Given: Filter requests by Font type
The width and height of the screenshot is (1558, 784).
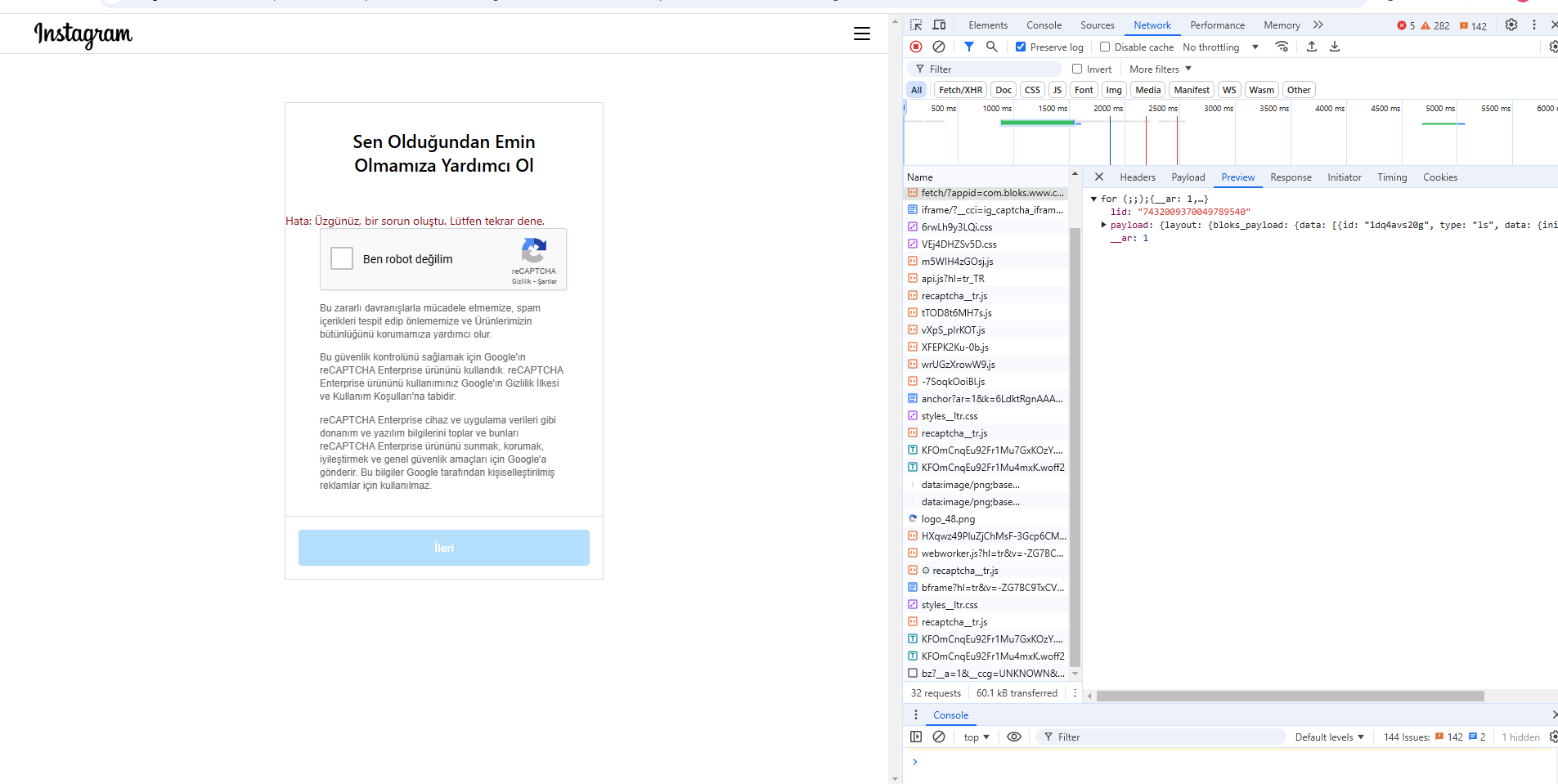Looking at the screenshot, I should click(1084, 90).
